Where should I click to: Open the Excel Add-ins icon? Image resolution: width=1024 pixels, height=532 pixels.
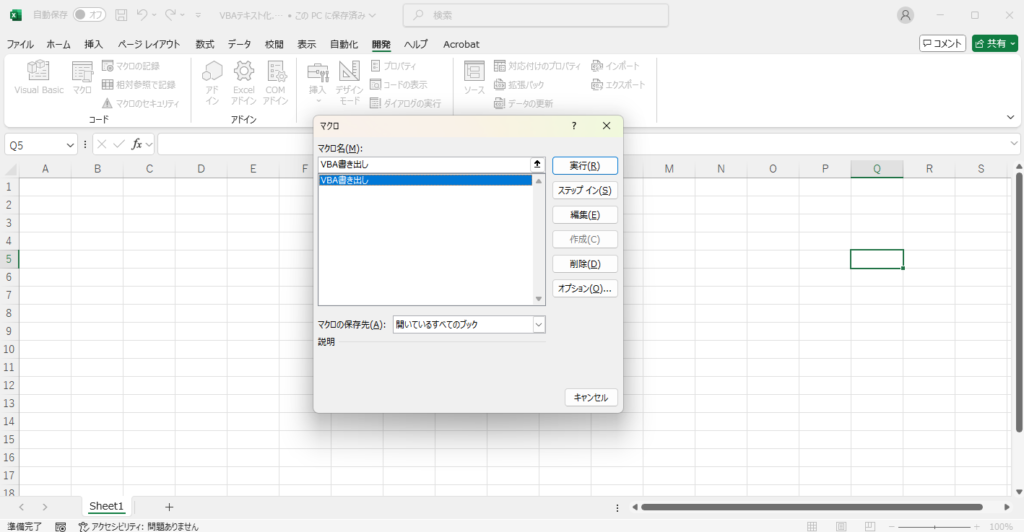pos(244,72)
